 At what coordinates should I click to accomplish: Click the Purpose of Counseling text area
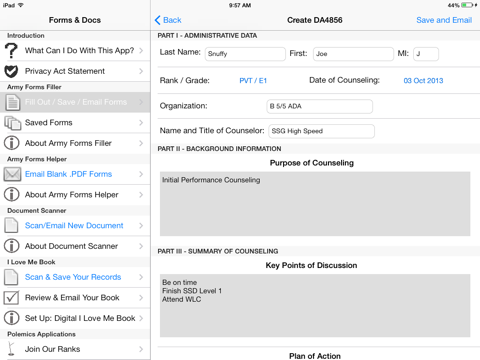coord(315,204)
